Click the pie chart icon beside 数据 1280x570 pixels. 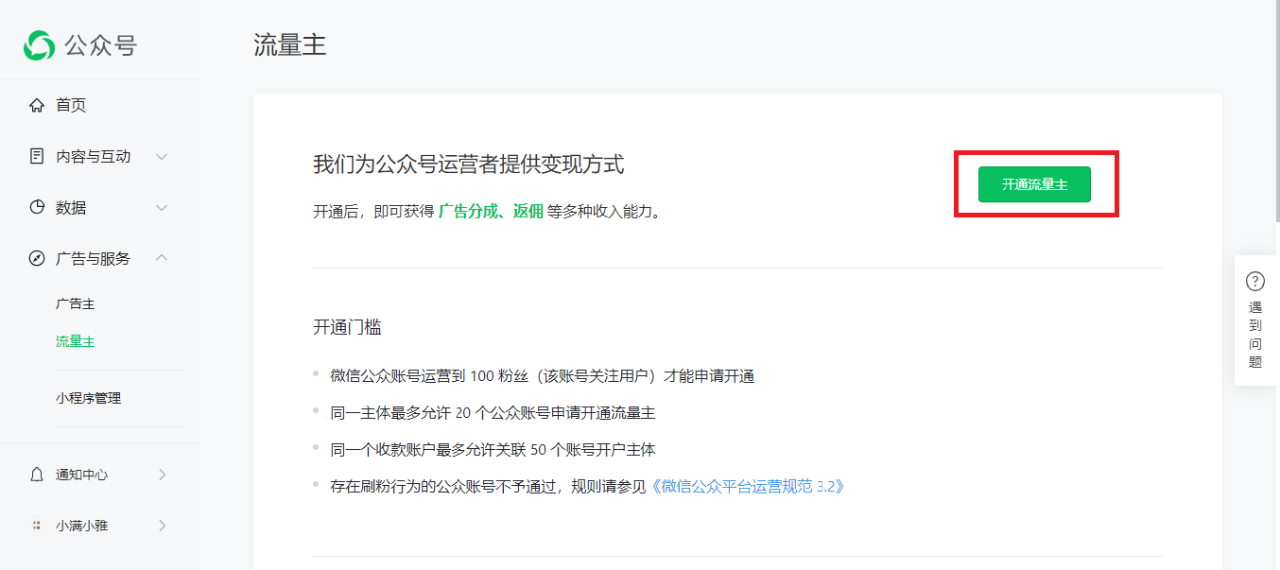tap(37, 207)
